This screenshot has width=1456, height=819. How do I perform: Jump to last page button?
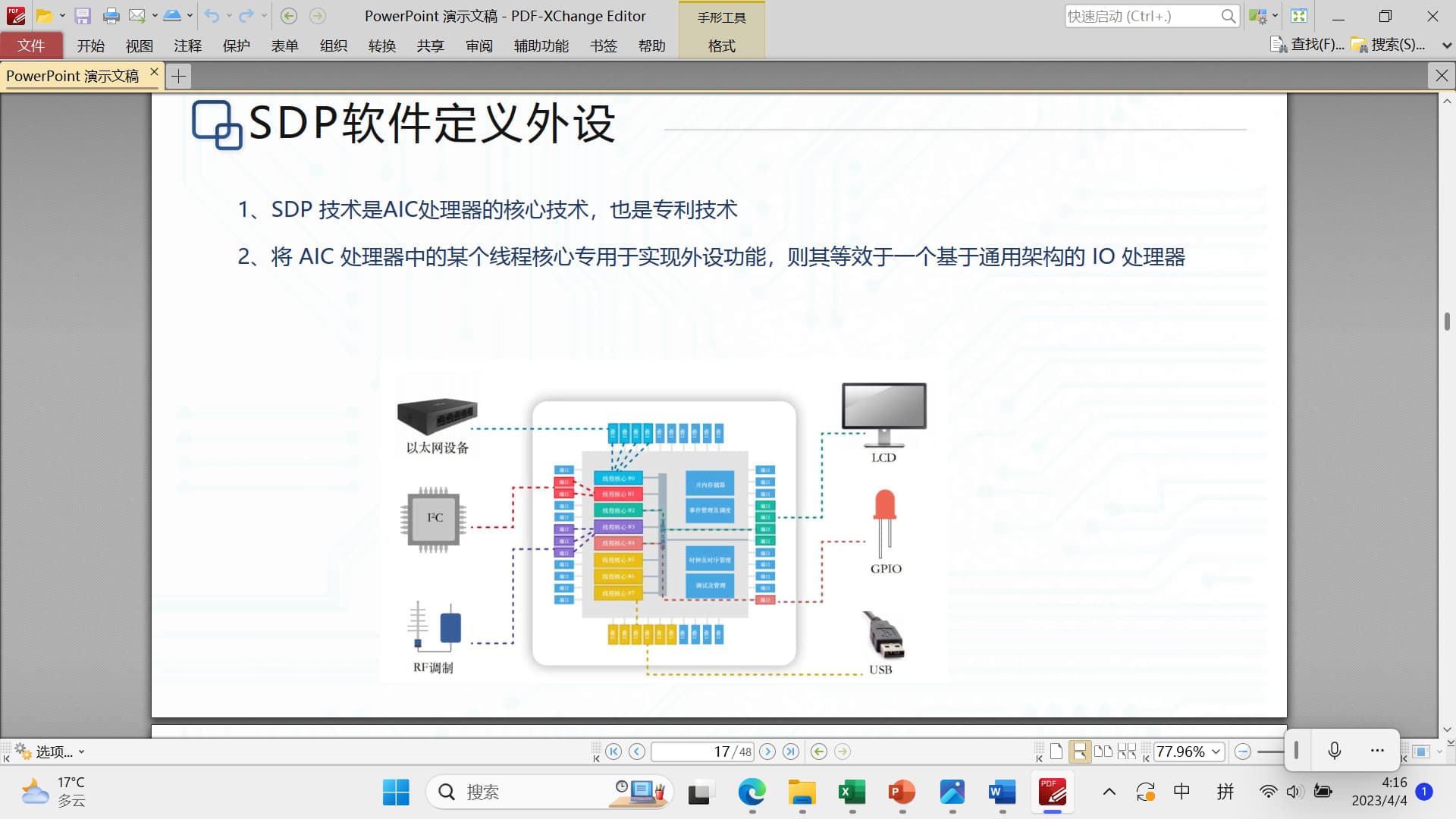(x=791, y=752)
